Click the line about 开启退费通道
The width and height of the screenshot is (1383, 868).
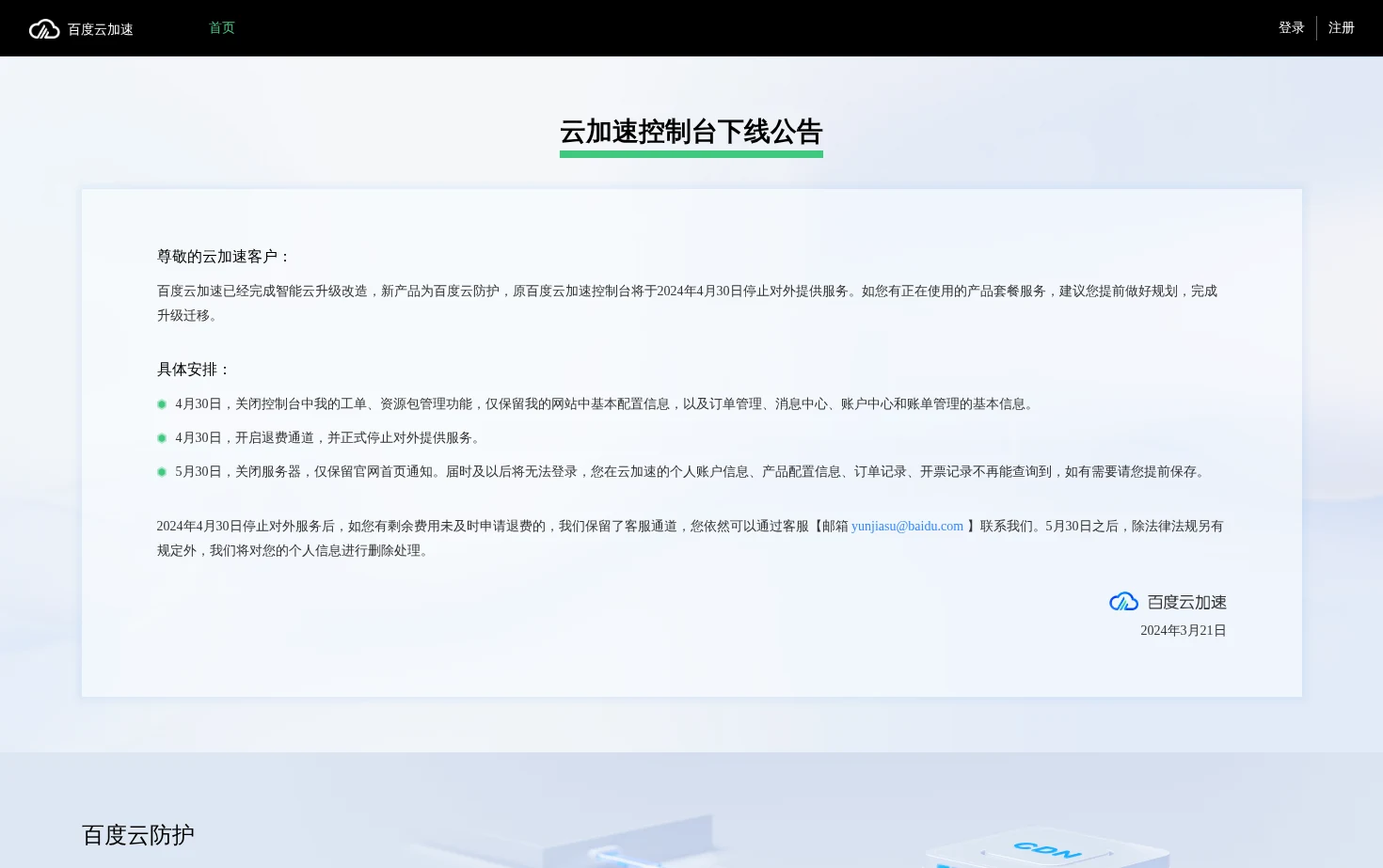(x=330, y=438)
